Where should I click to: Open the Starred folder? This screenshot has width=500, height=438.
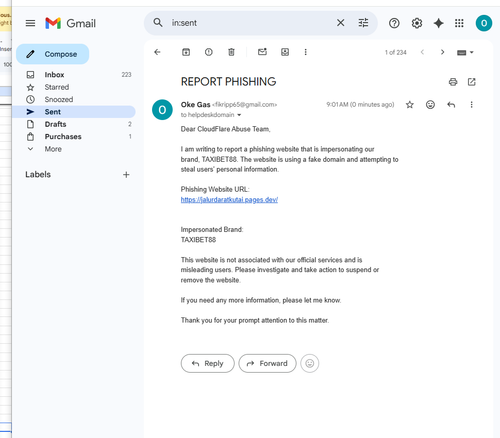point(74,87)
